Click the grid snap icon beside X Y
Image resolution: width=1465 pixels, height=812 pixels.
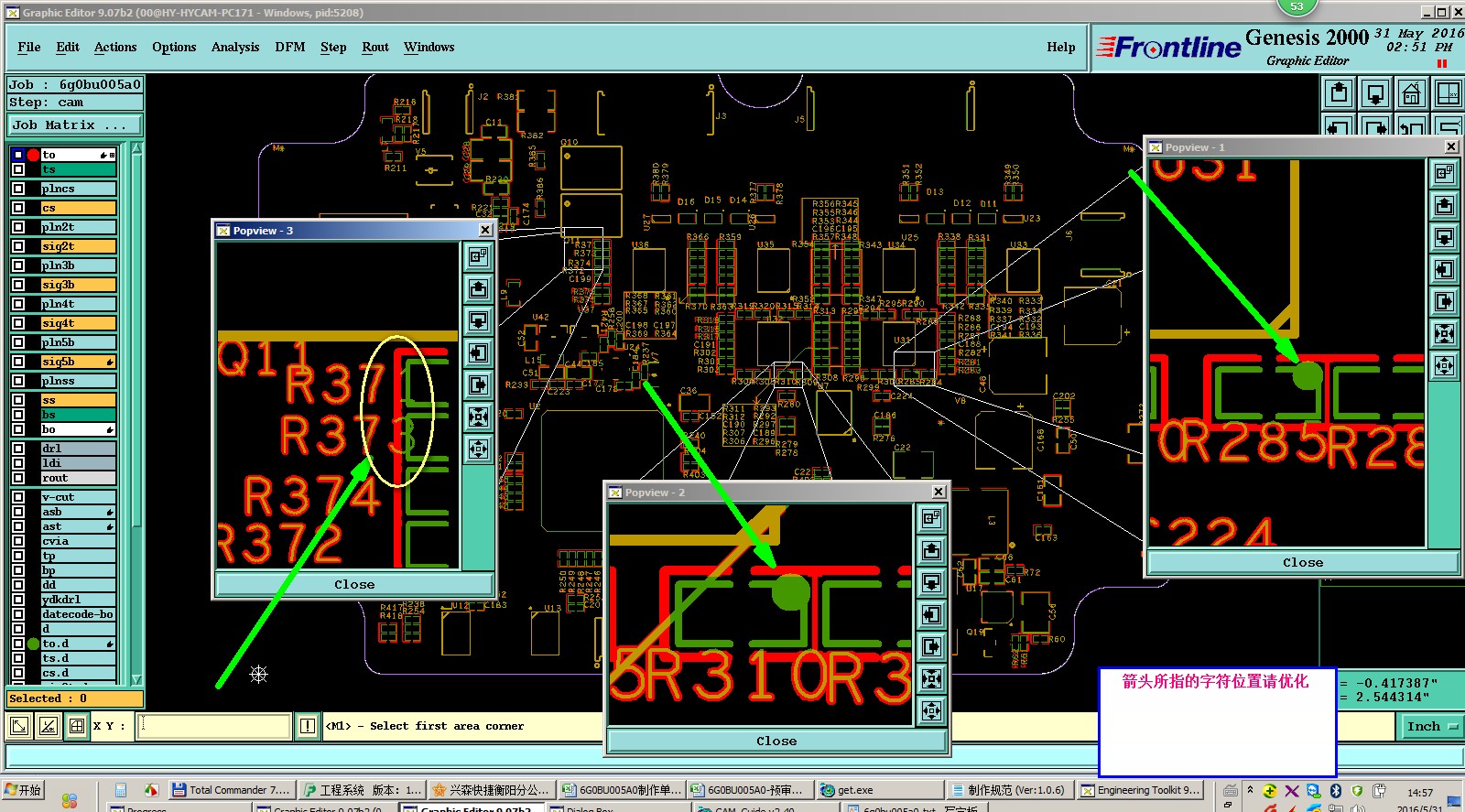point(77,727)
